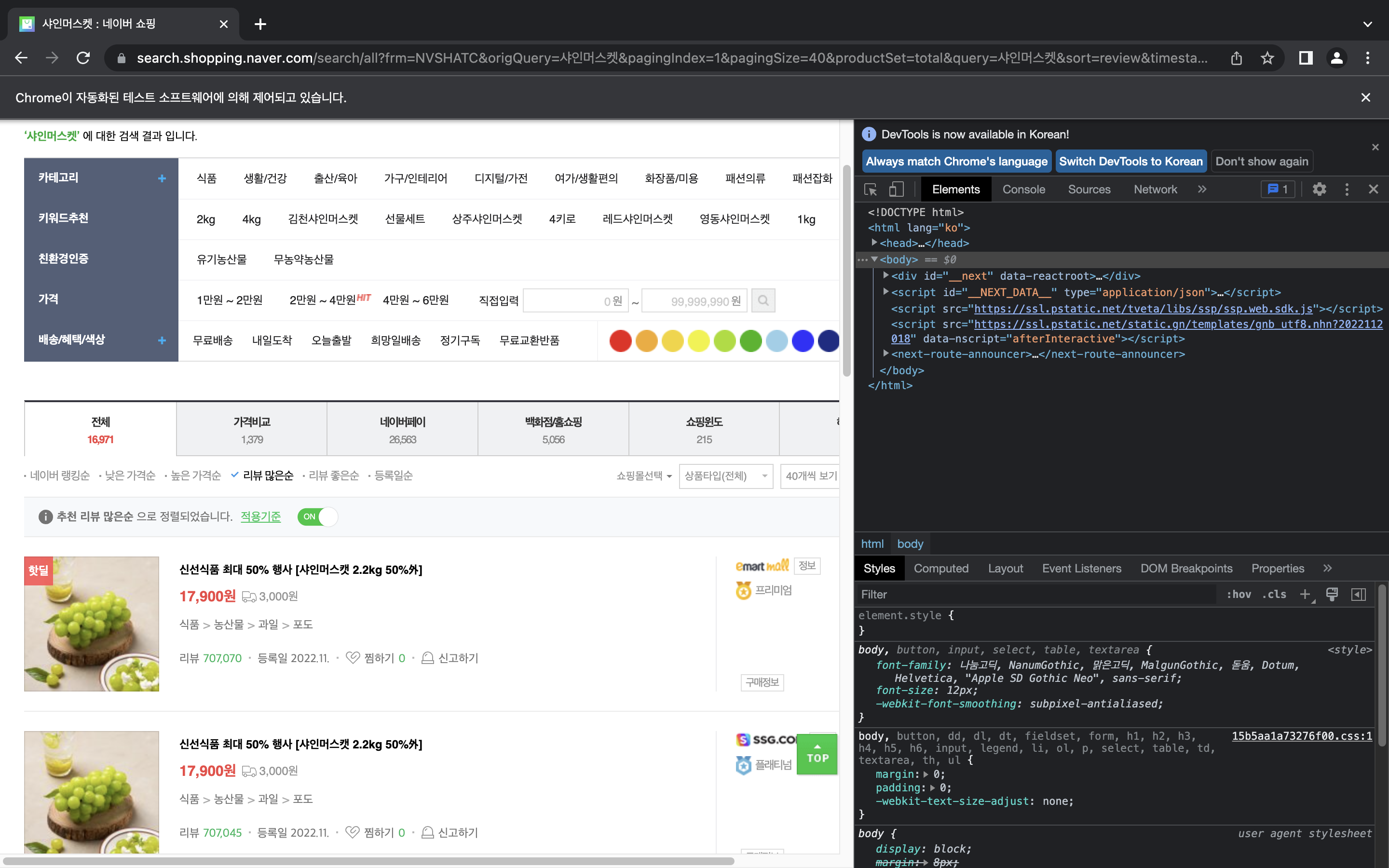
Task: Open the 적용기준 link
Action: coord(260,516)
